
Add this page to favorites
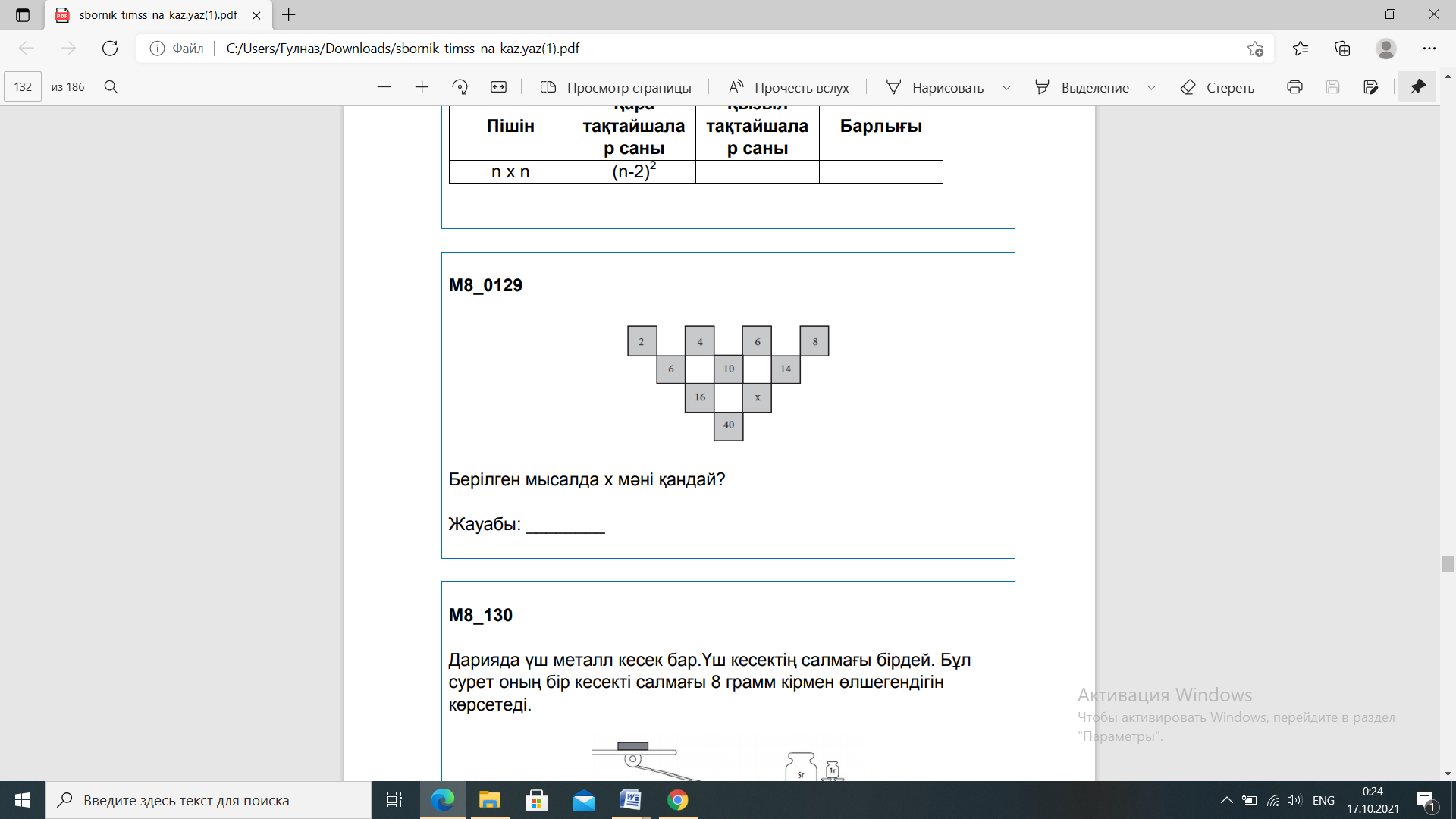pyautogui.click(x=1255, y=49)
